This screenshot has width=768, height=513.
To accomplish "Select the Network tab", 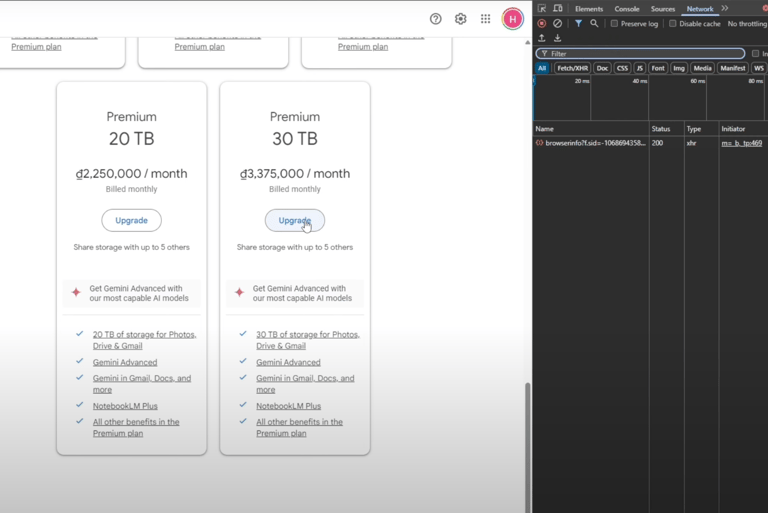I will point(700,9).
